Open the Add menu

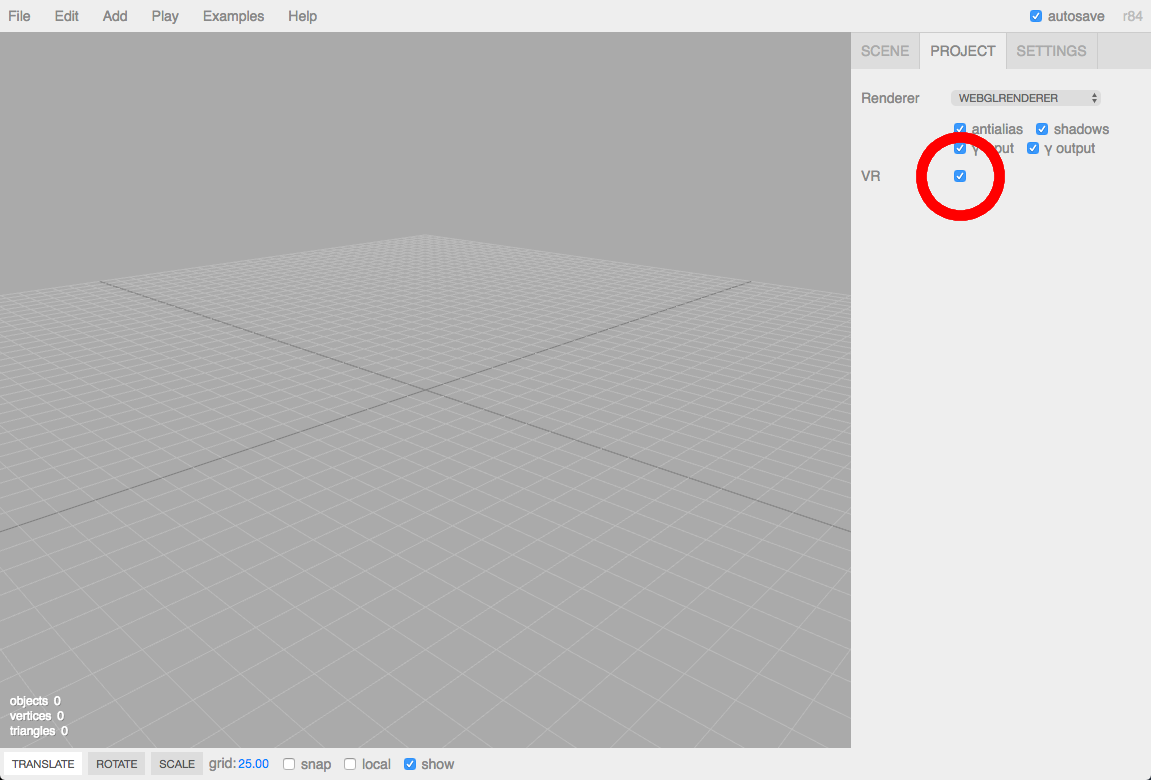(115, 16)
